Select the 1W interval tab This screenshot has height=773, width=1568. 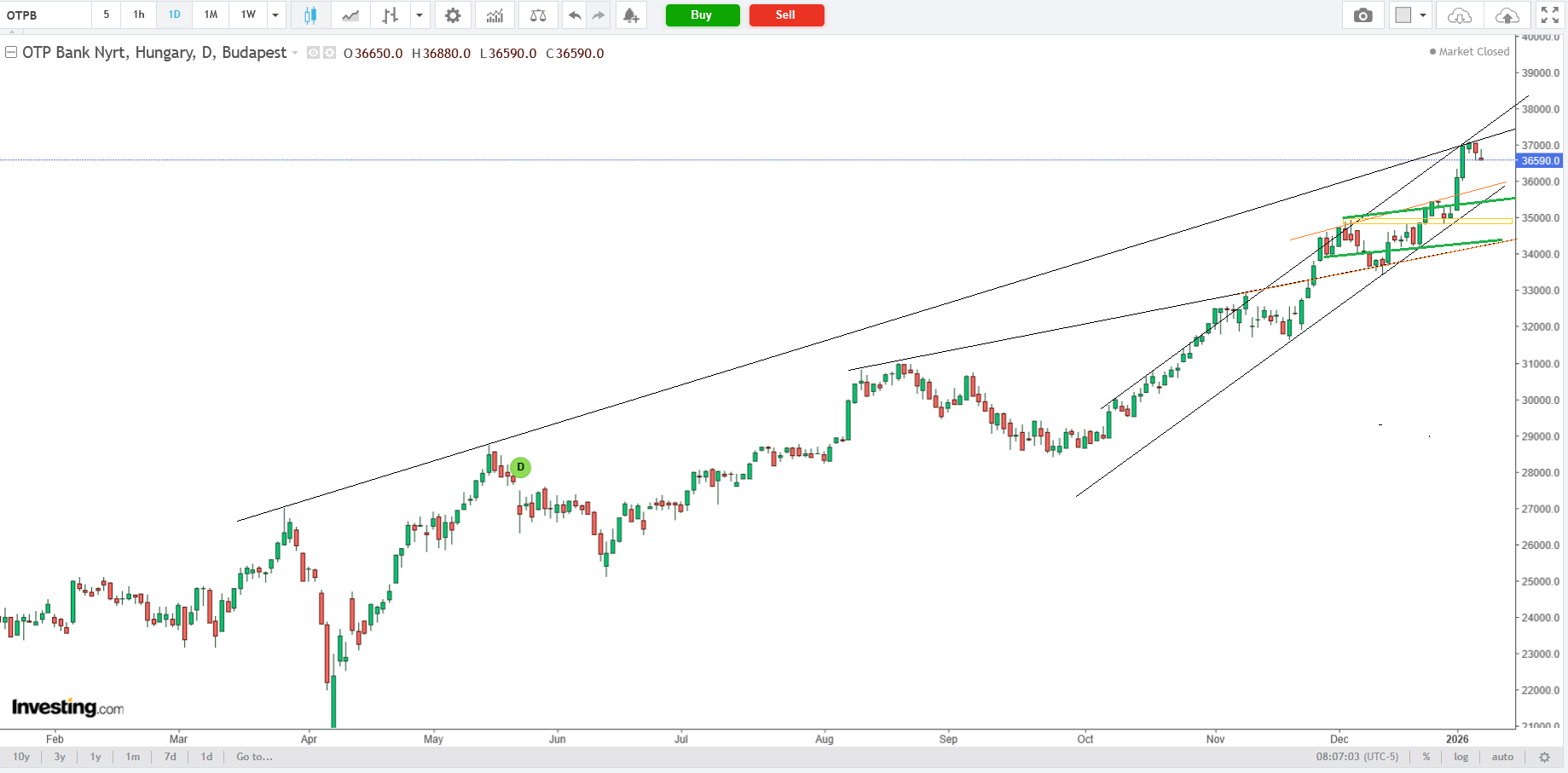tap(248, 14)
